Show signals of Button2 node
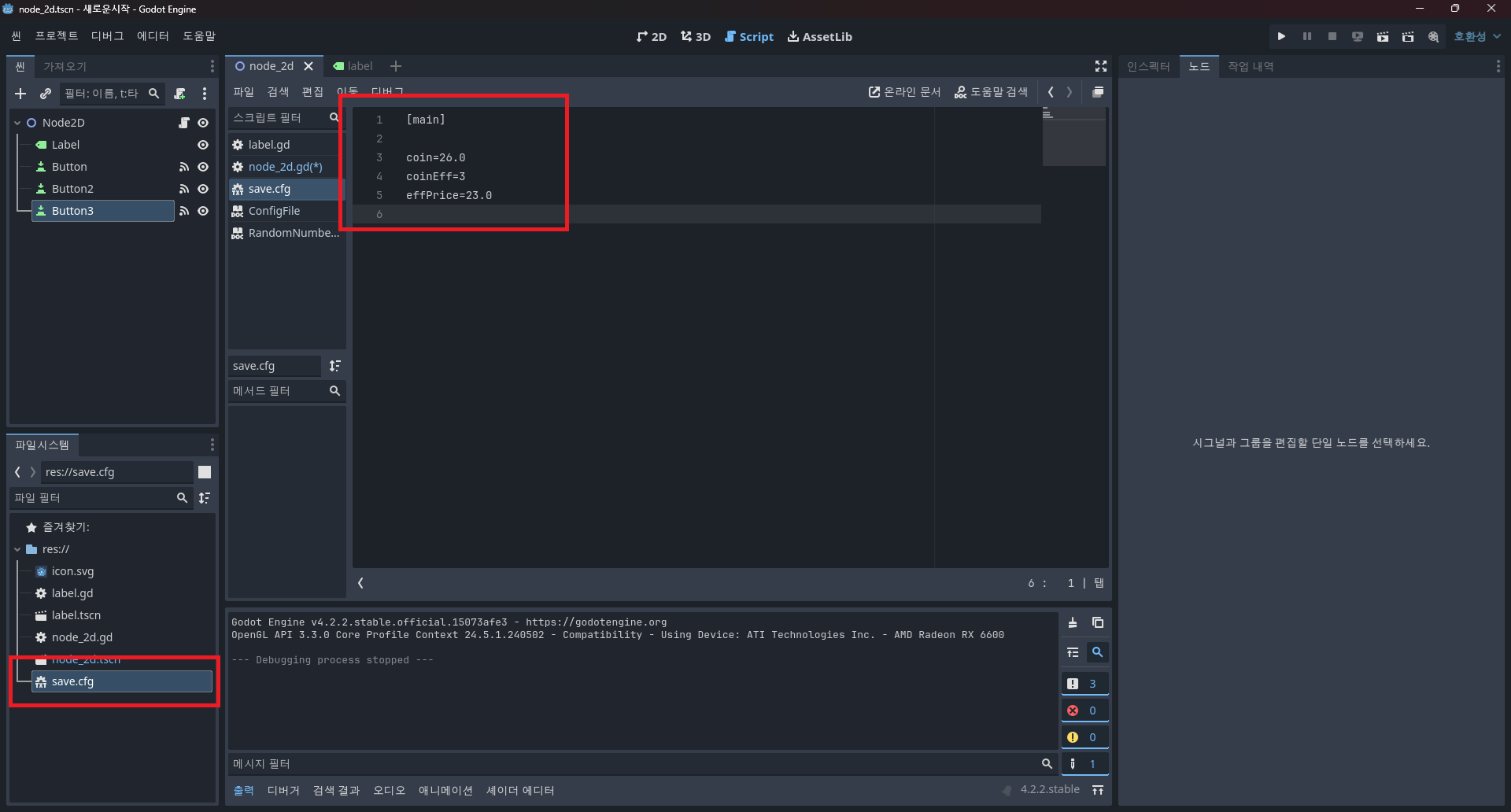The image size is (1511, 812). point(184,189)
